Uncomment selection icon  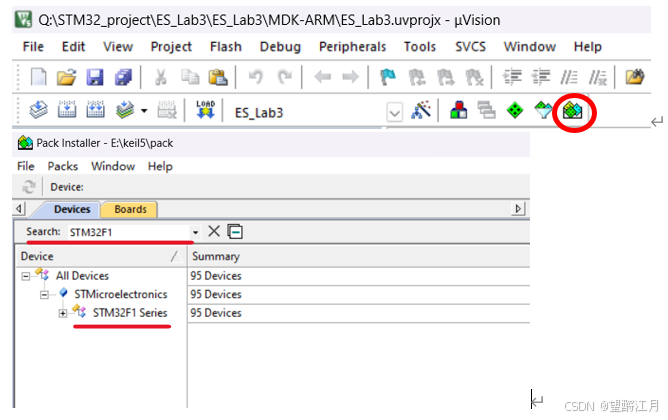tap(597, 77)
